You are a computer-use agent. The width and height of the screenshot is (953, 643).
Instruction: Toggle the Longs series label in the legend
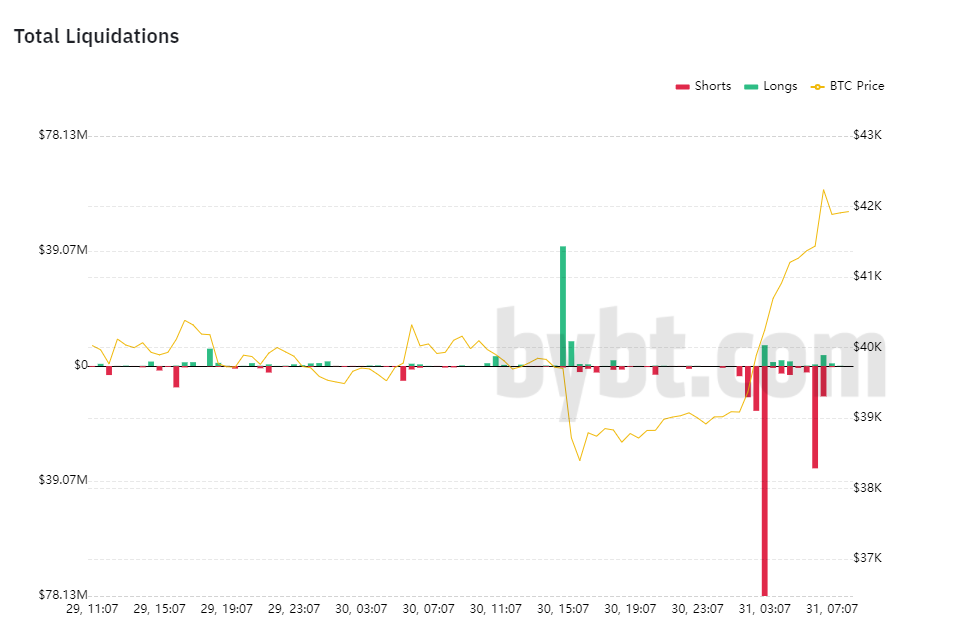[780, 87]
